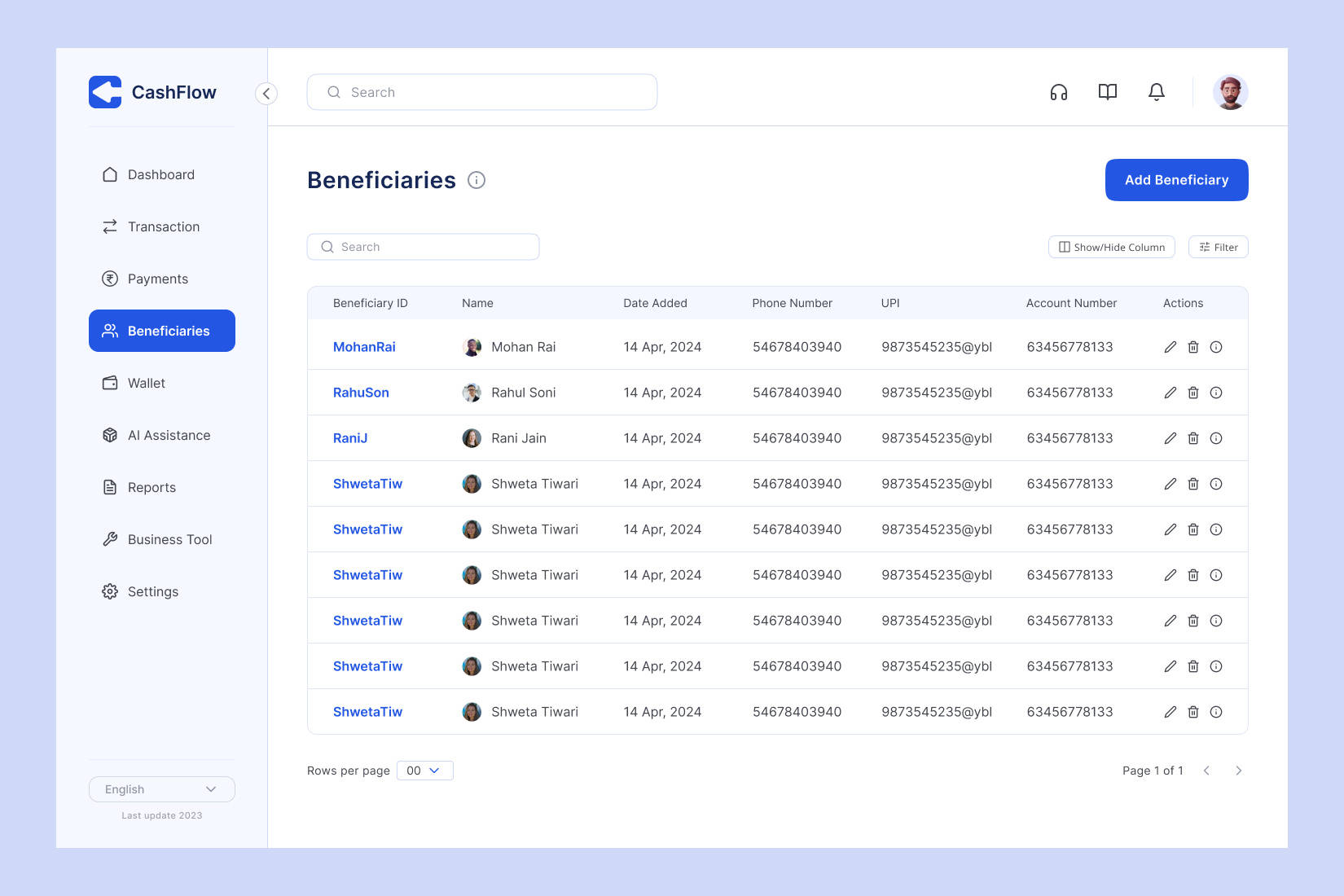Click the Add Beneficiary button
The width and height of the screenshot is (1344, 896).
[x=1176, y=180]
